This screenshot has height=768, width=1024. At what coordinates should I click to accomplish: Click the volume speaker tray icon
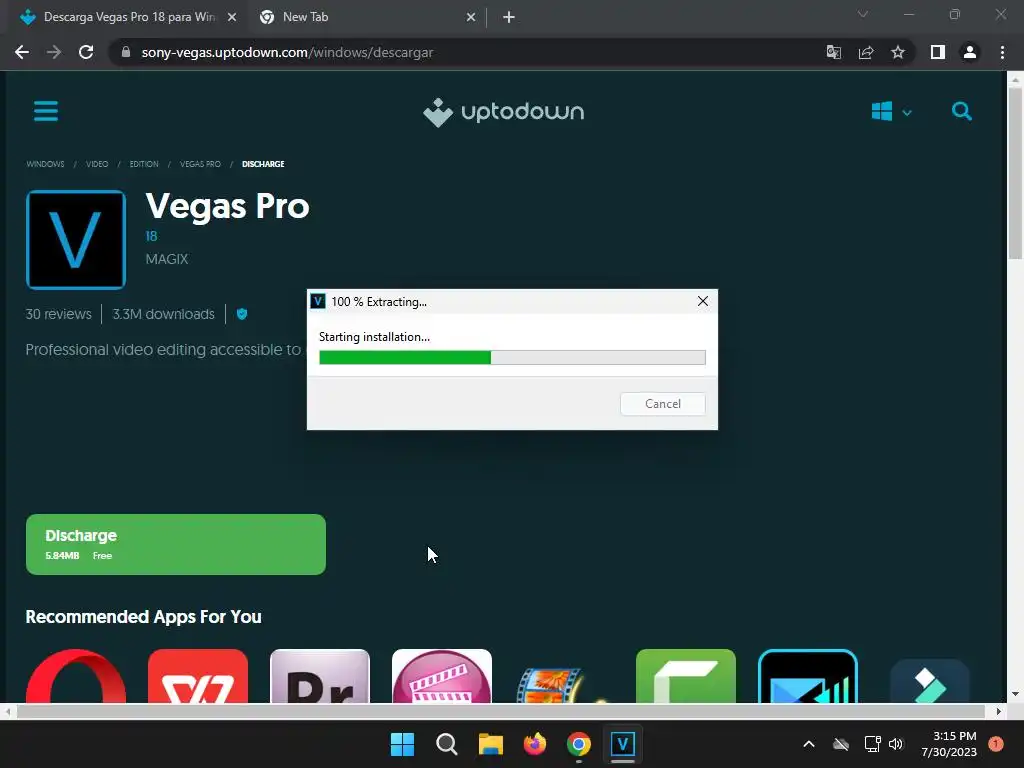tap(896, 744)
